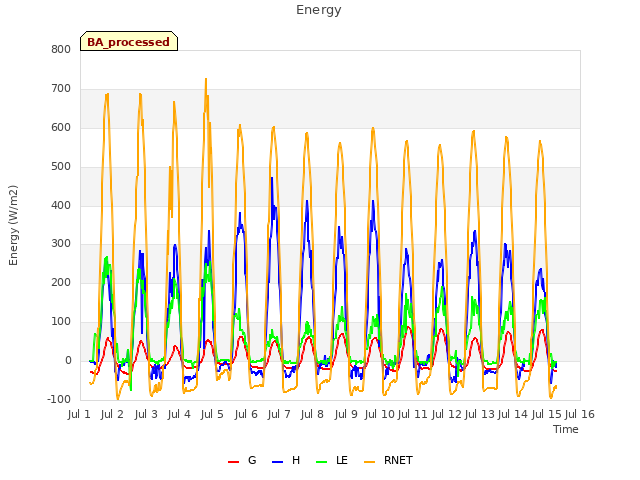Viewport: 640px width, 480px height.
Task: Click the 300 y-axis tick label
Action: (61, 244)
